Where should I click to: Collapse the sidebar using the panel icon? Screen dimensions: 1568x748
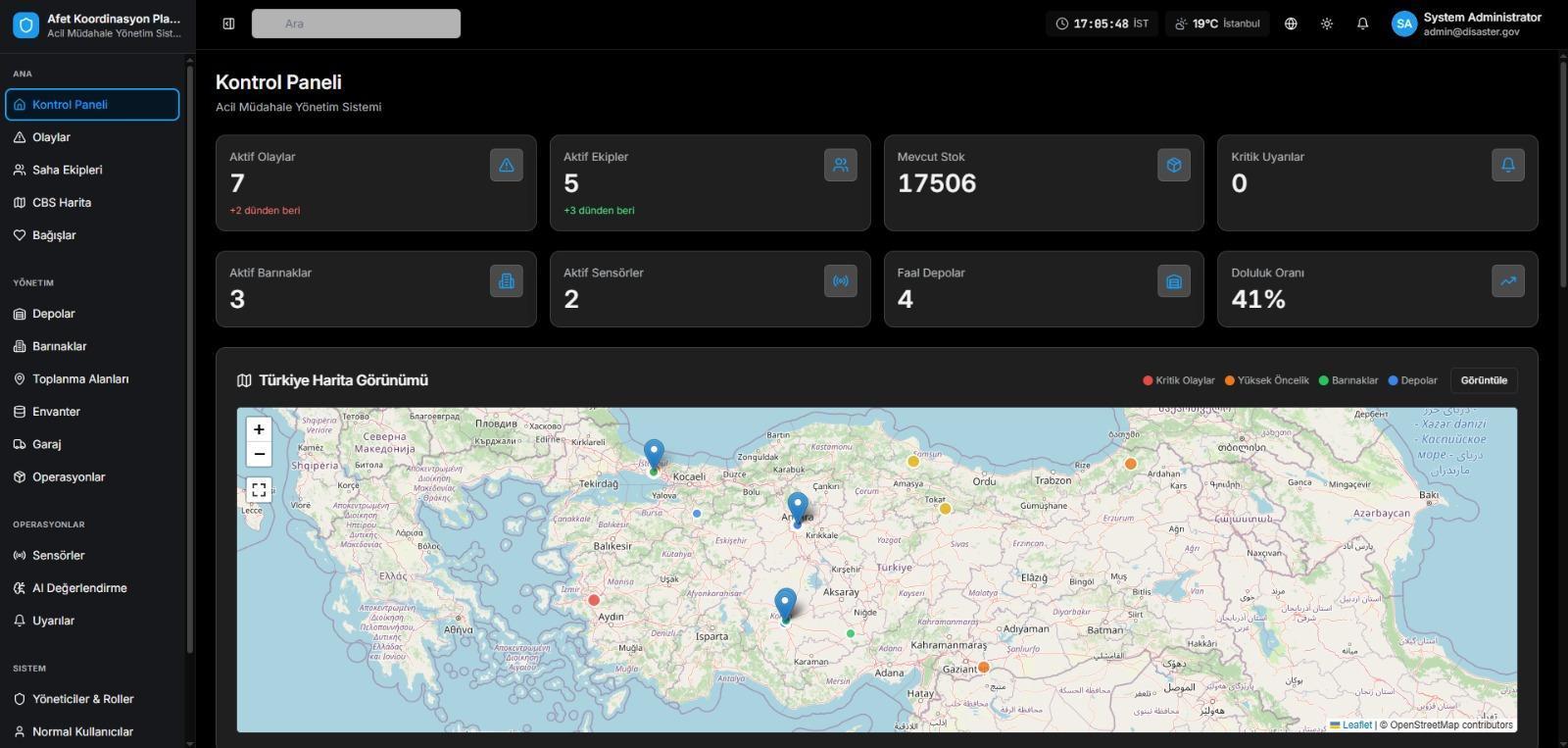coord(228,24)
